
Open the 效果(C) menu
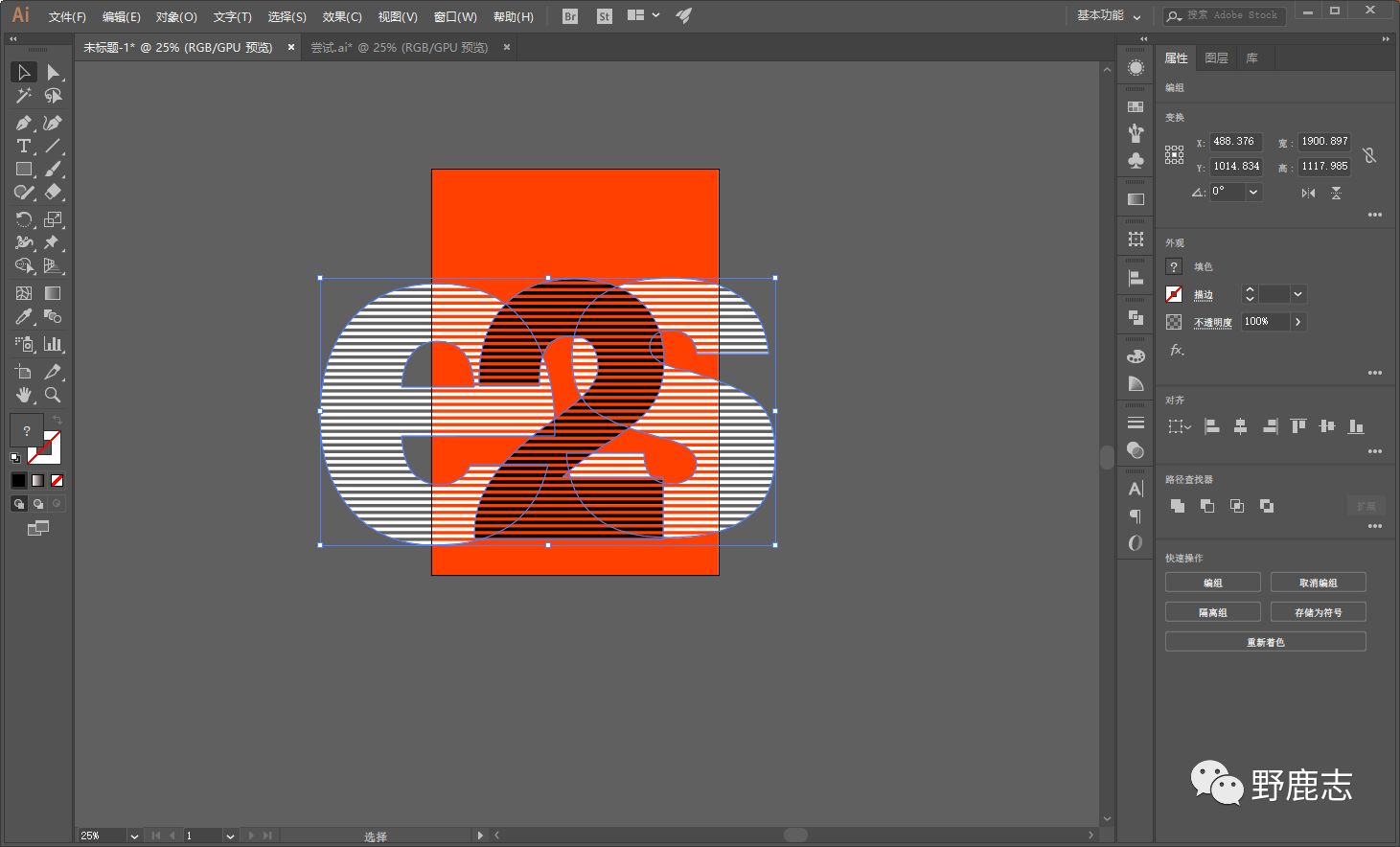tap(342, 16)
